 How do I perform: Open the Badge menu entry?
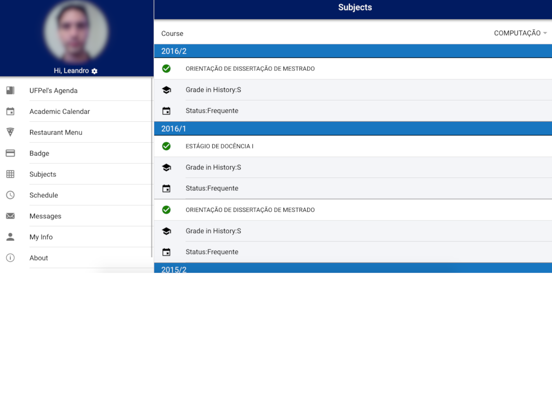point(76,153)
